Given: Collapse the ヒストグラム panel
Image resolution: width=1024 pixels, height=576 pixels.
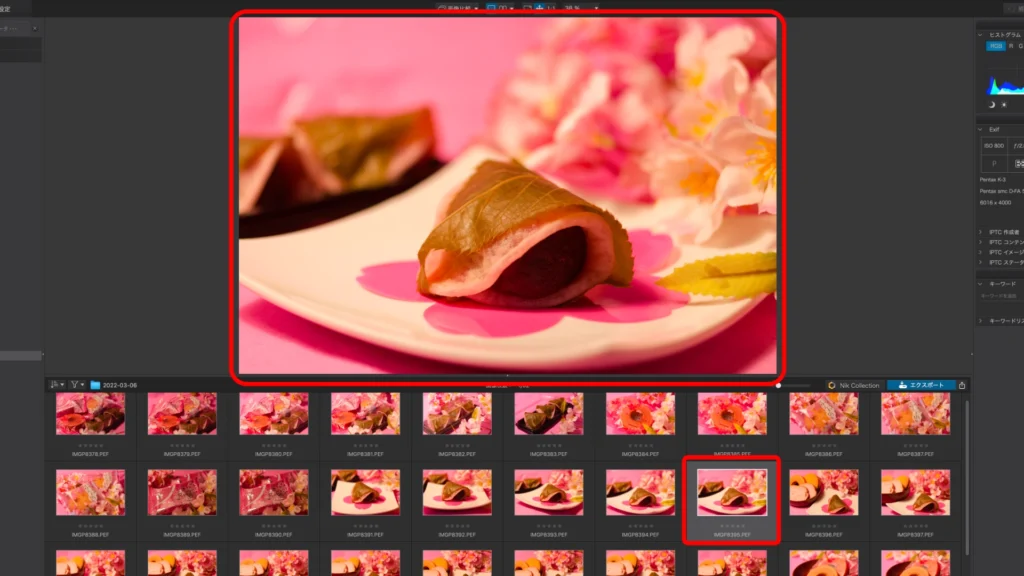Looking at the screenshot, I should click(981, 34).
